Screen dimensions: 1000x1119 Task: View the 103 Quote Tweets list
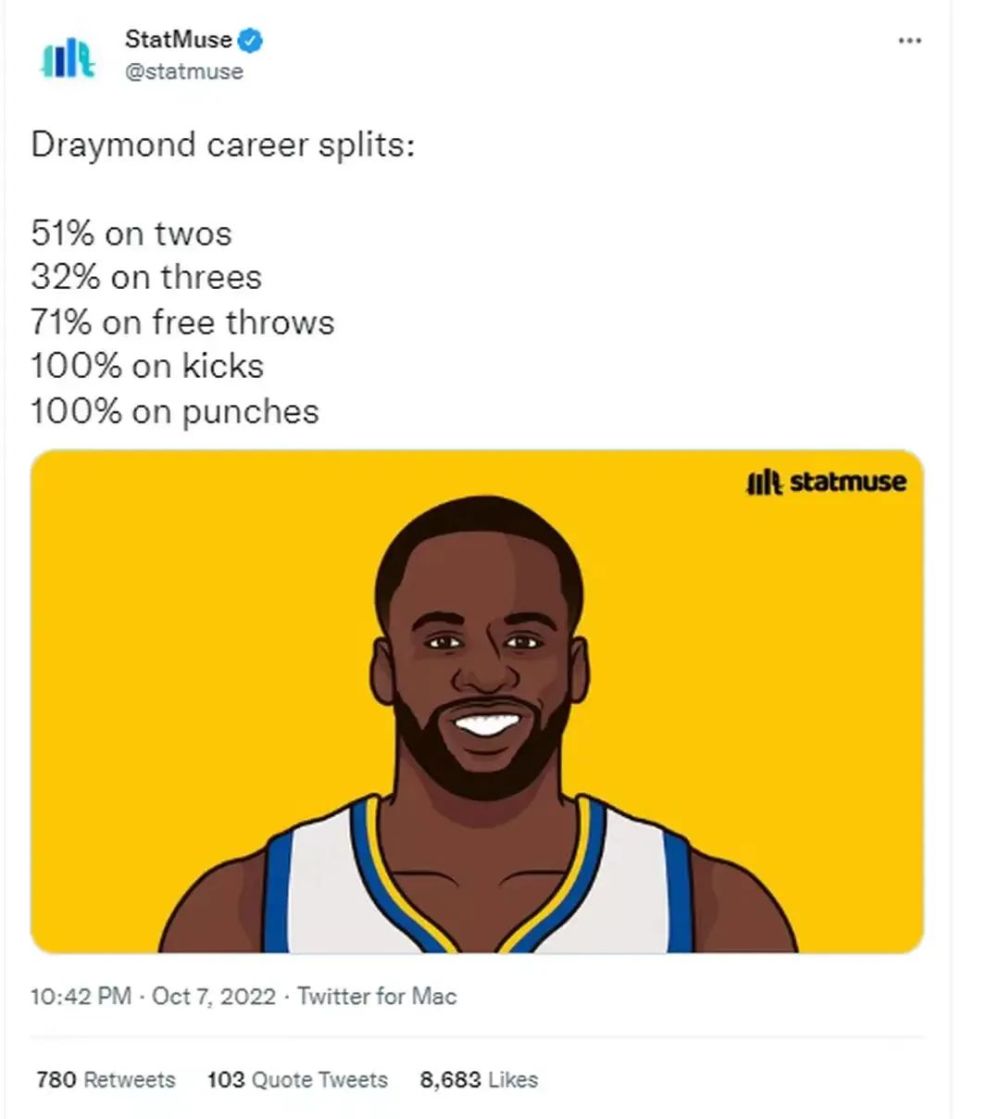pyautogui.click(x=297, y=1079)
